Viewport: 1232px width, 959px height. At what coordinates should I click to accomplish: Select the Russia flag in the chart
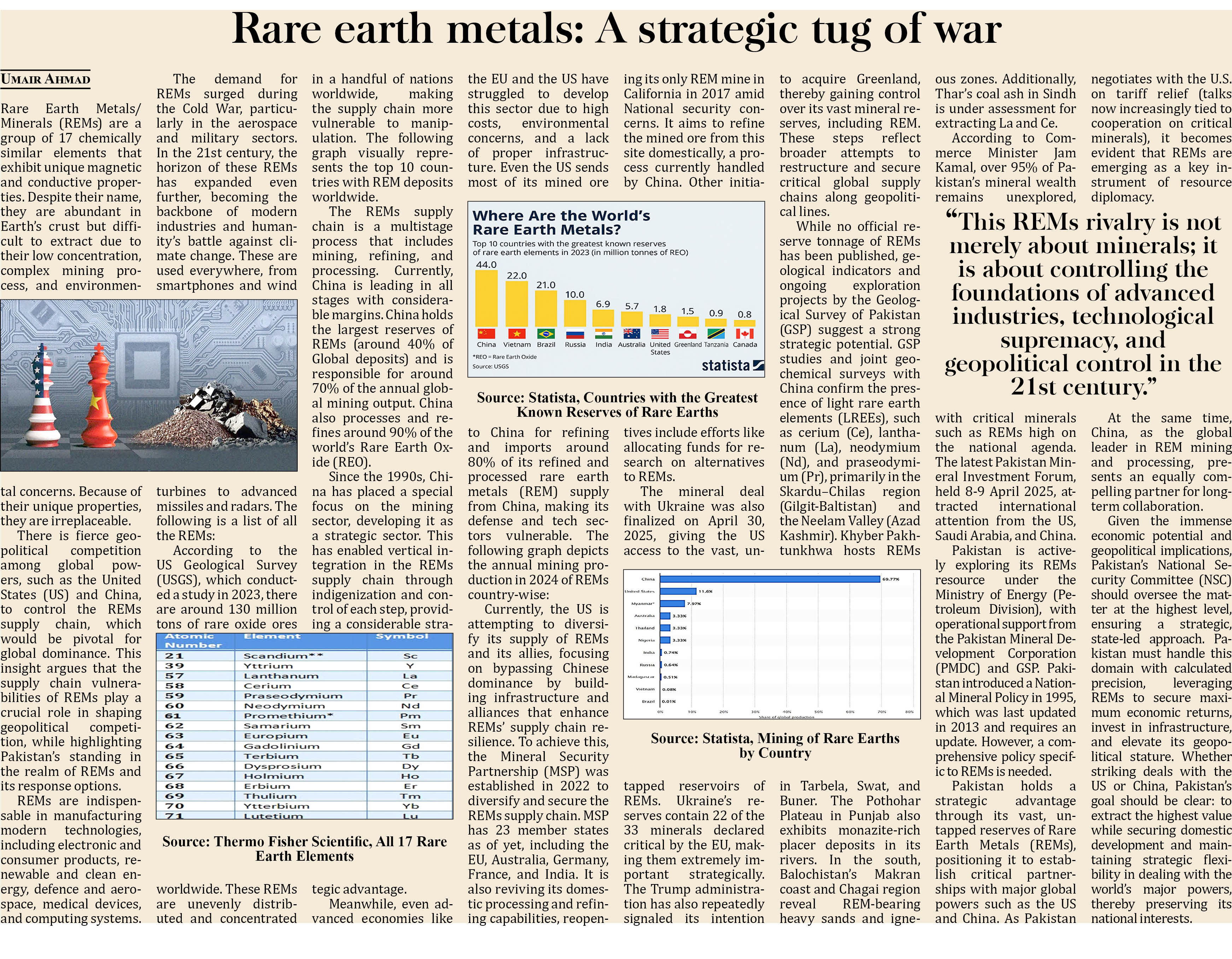pyautogui.click(x=575, y=334)
